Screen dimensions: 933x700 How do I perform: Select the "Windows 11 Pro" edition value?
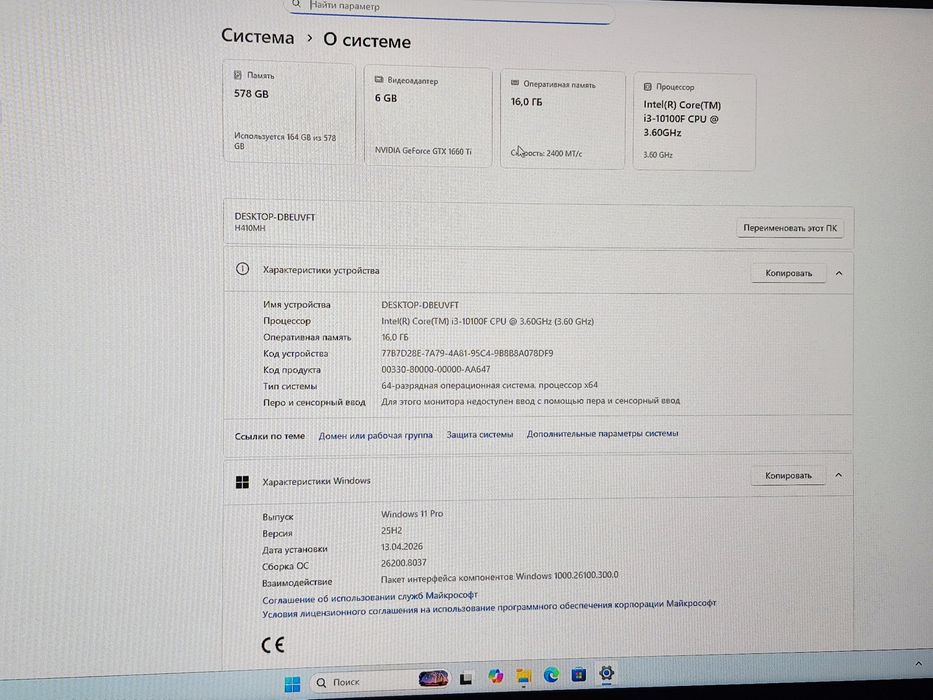click(x=412, y=514)
